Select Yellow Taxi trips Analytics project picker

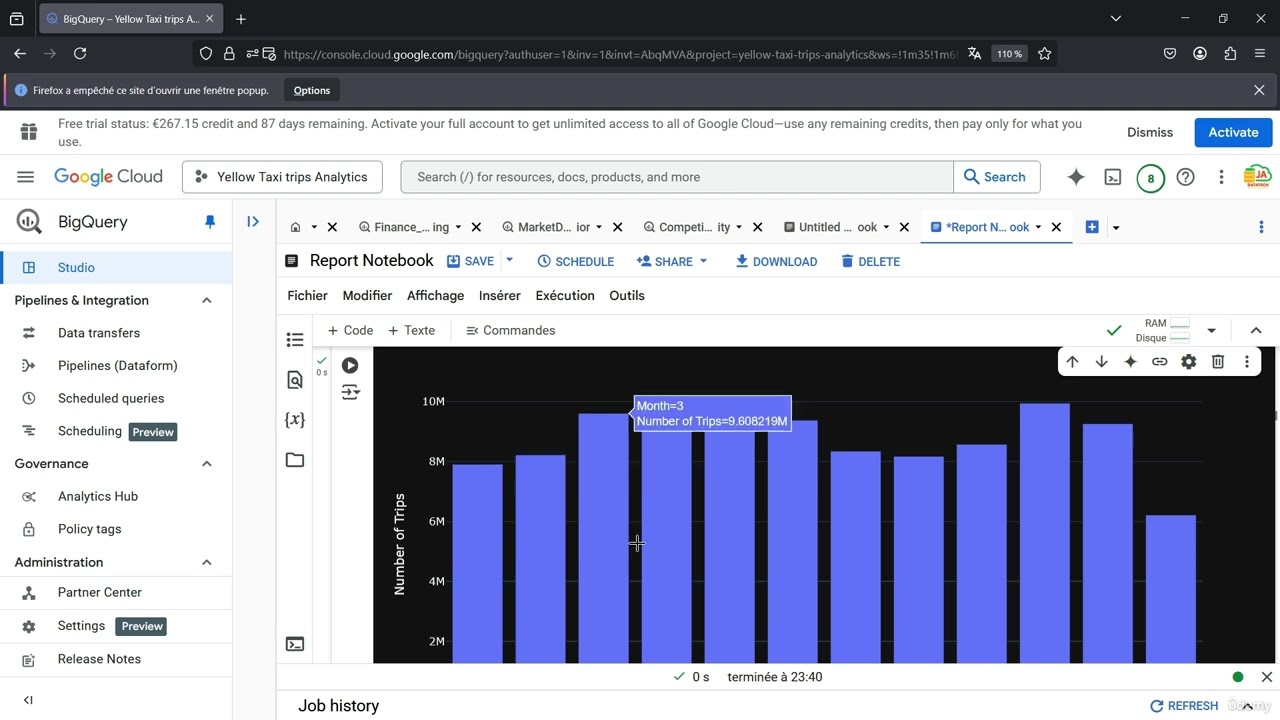282,177
